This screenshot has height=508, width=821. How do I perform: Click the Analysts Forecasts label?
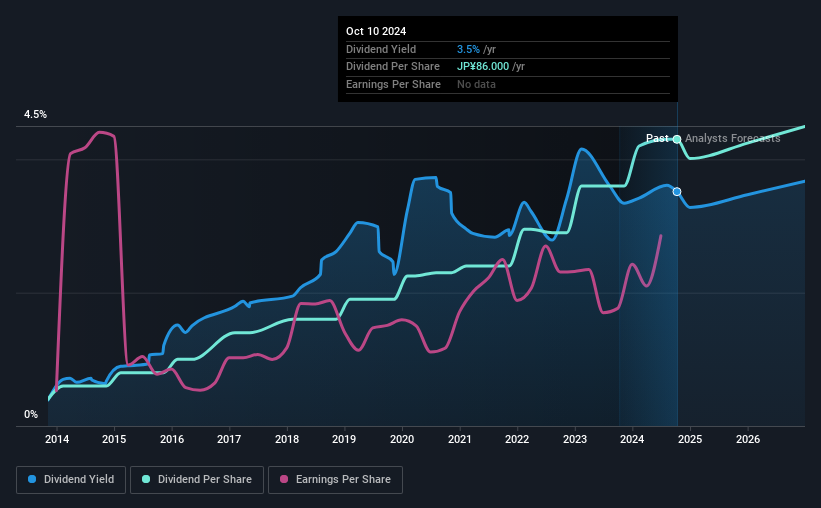pyautogui.click(x=733, y=138)
